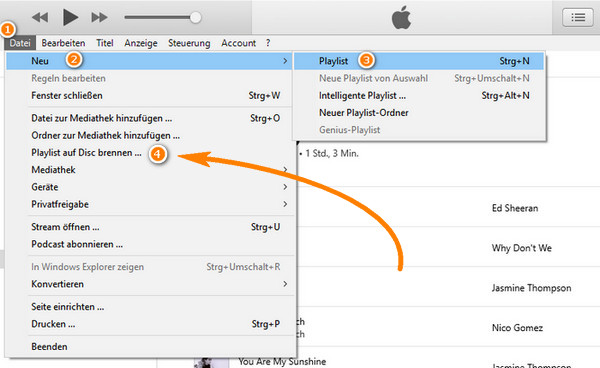Skip forward with the fast-forward button
This screenshot has height=368, width=600.
pyautogui.click(x=99, y=17)
